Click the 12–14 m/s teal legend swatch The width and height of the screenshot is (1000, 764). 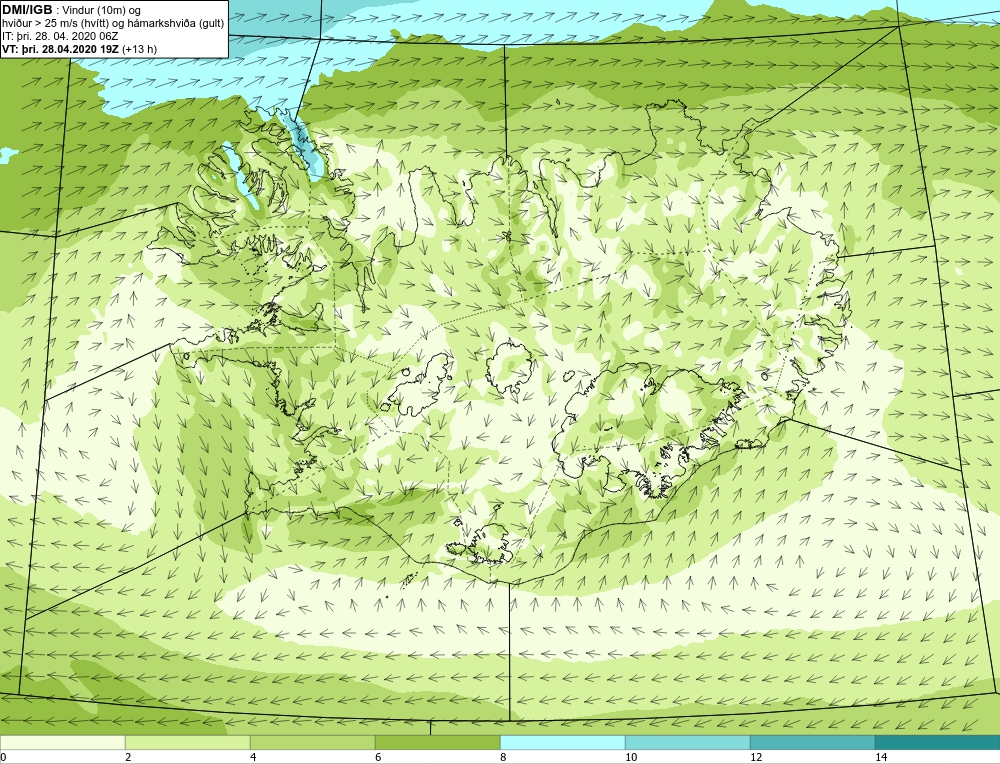[x=812, y=742]
